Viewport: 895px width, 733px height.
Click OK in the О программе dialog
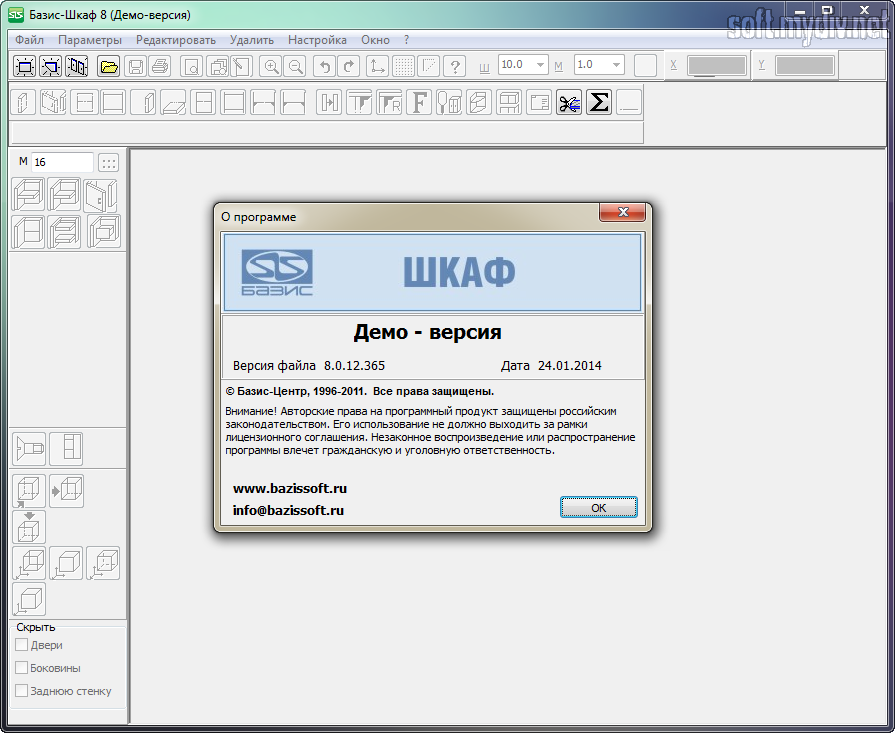tap(598, 508)
